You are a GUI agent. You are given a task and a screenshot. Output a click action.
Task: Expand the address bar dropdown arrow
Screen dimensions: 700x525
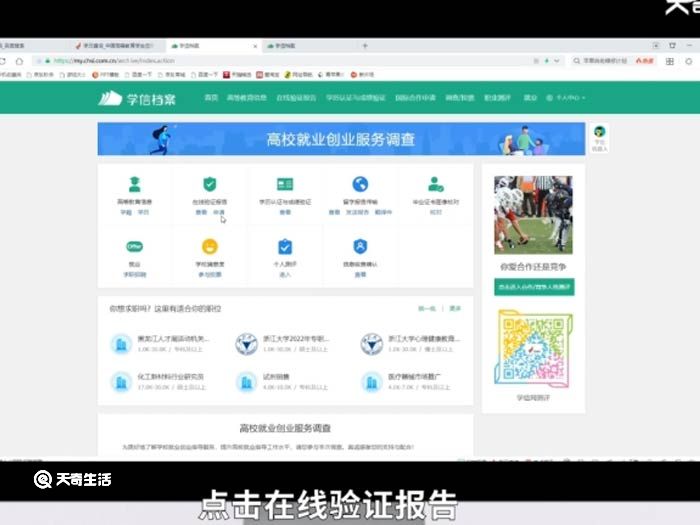[557, 61]
